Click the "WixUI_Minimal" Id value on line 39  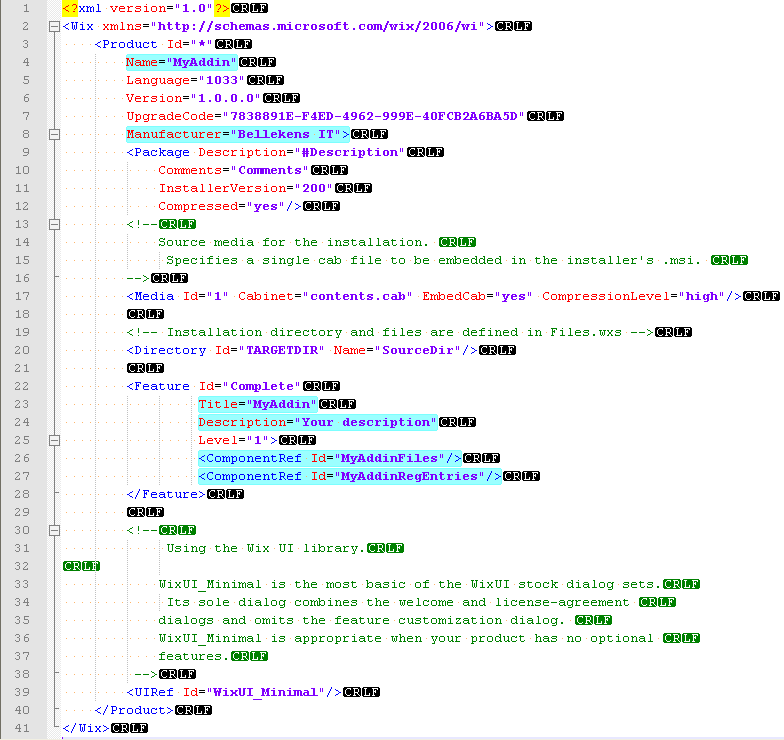[x=266, y=692]
